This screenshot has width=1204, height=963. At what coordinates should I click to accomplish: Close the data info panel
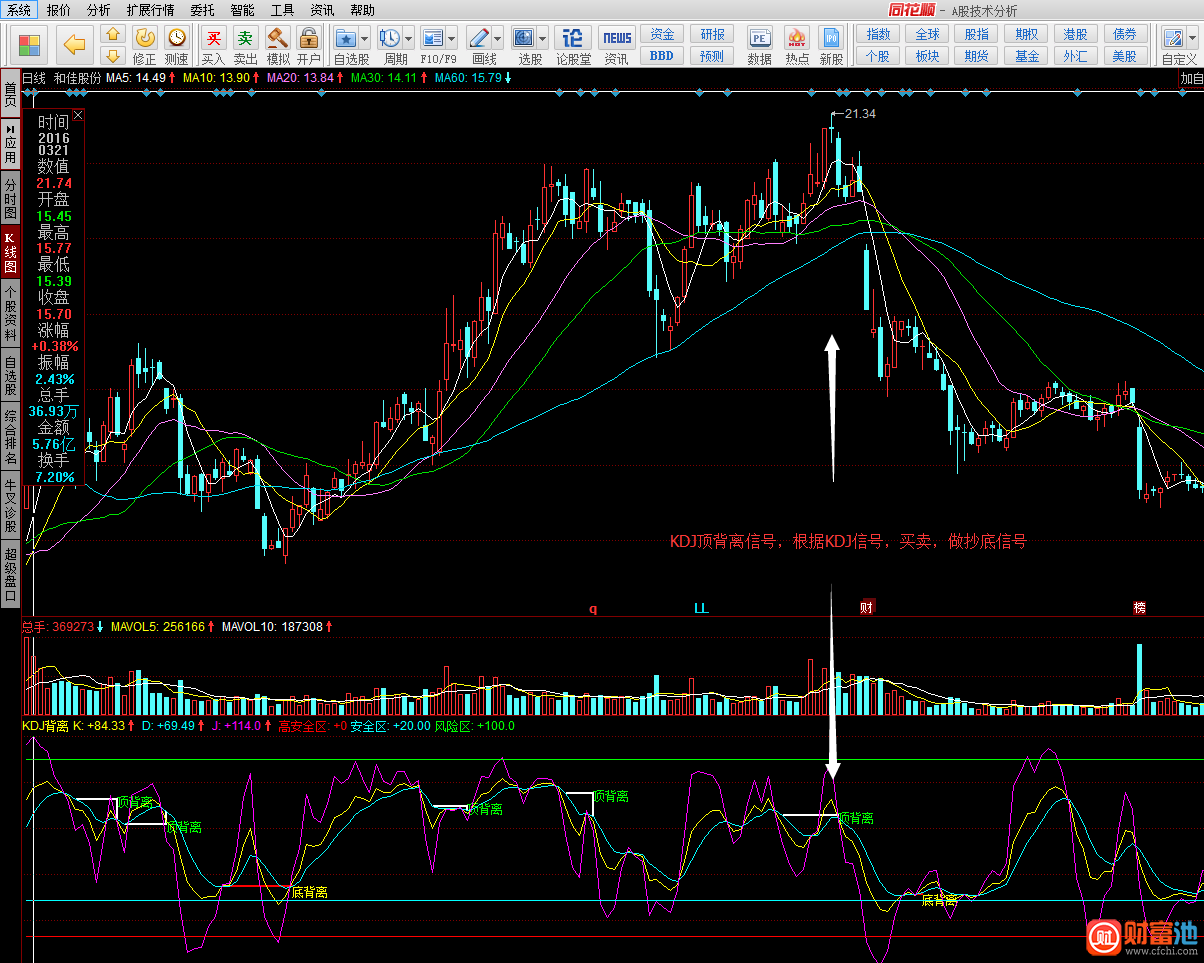pos(78,115)
